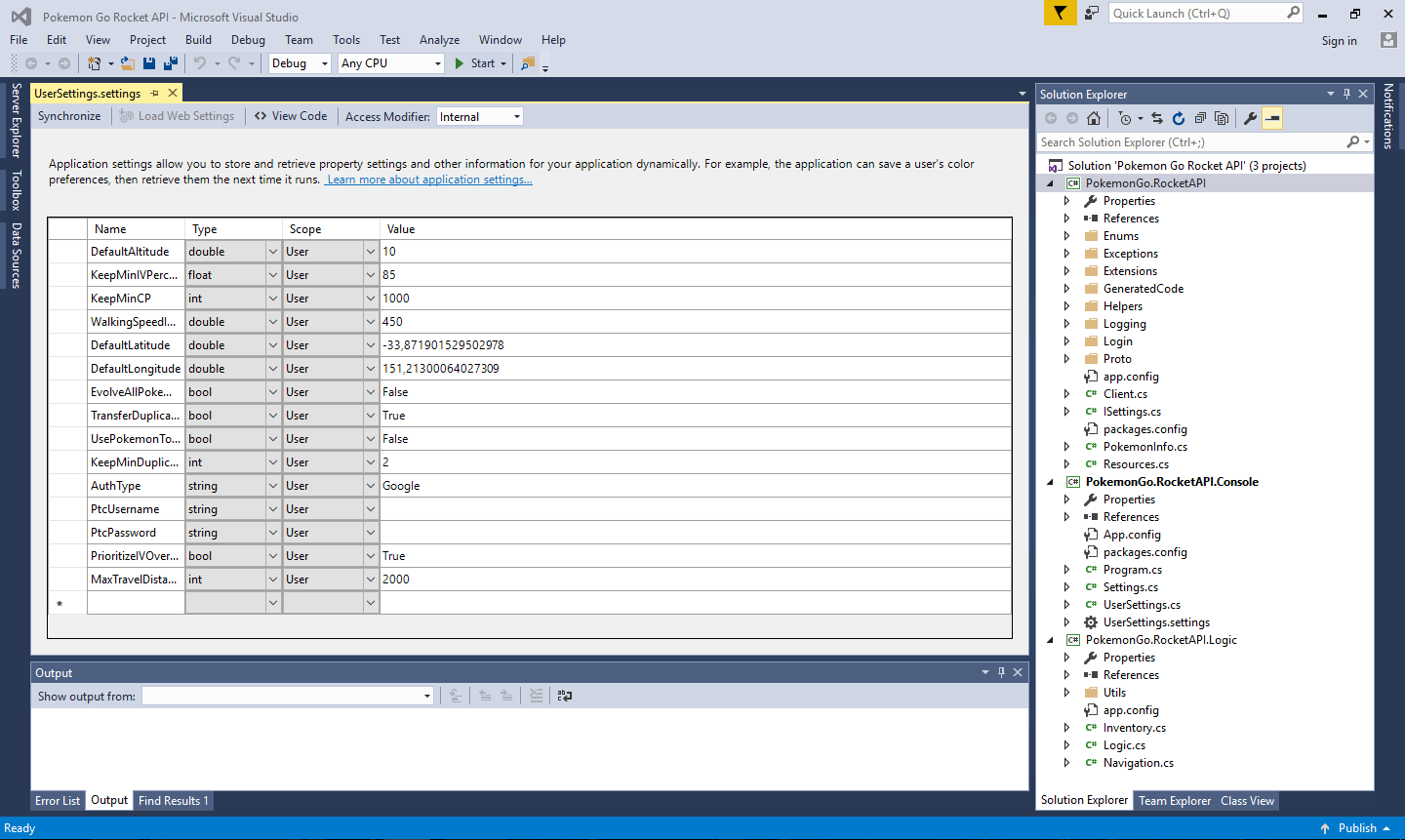
Task: Switch to the Team Explorer tab
Action: point(1175,801)
